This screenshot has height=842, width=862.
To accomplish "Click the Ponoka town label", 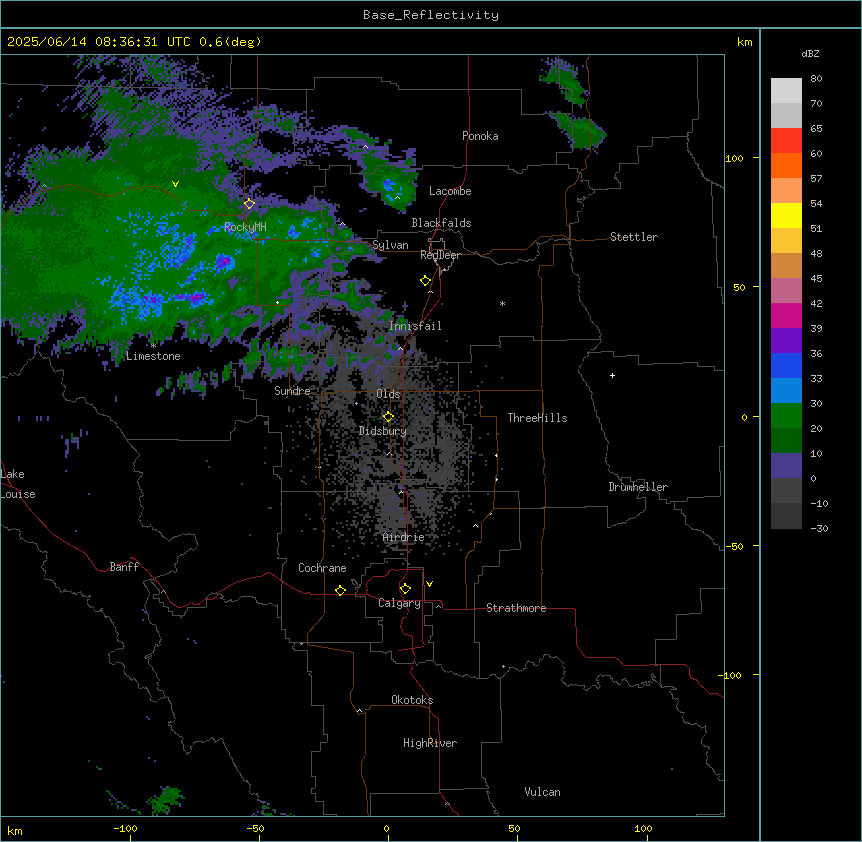I will click(480, 136).
